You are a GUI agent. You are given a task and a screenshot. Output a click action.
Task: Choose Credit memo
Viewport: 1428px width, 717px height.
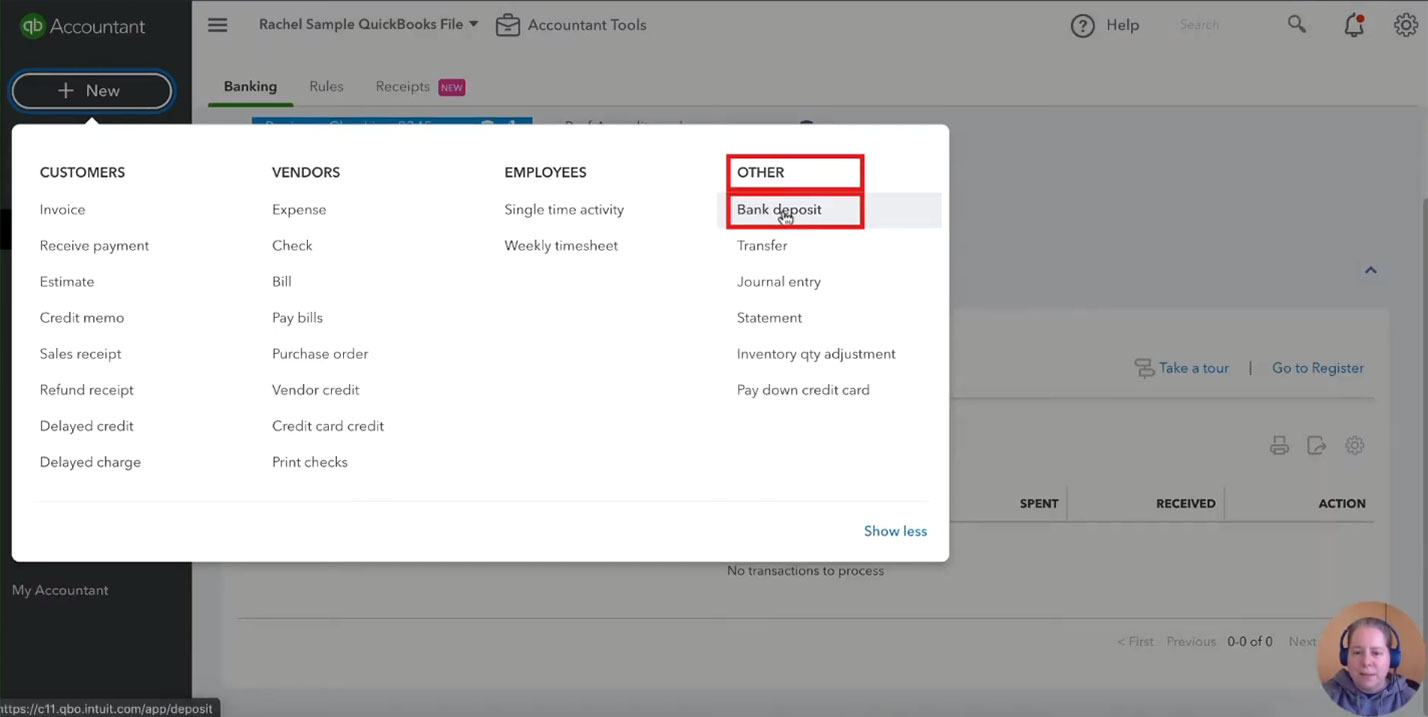pyautogui.click(x=82, y=318)
